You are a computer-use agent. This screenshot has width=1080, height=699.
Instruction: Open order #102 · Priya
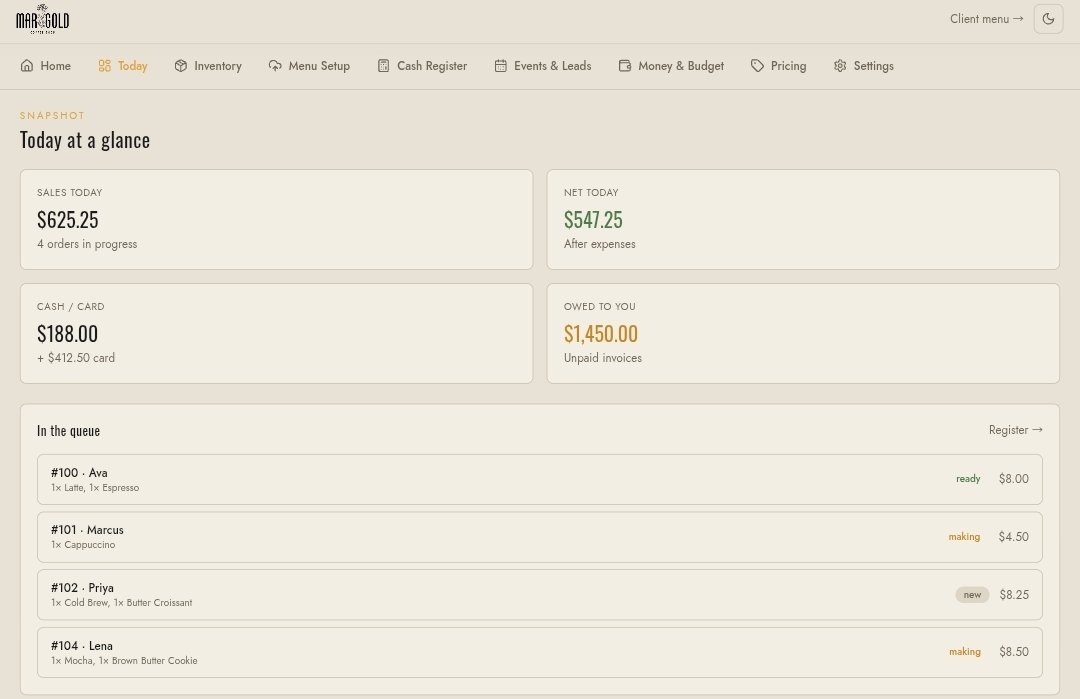coord(539,595)
